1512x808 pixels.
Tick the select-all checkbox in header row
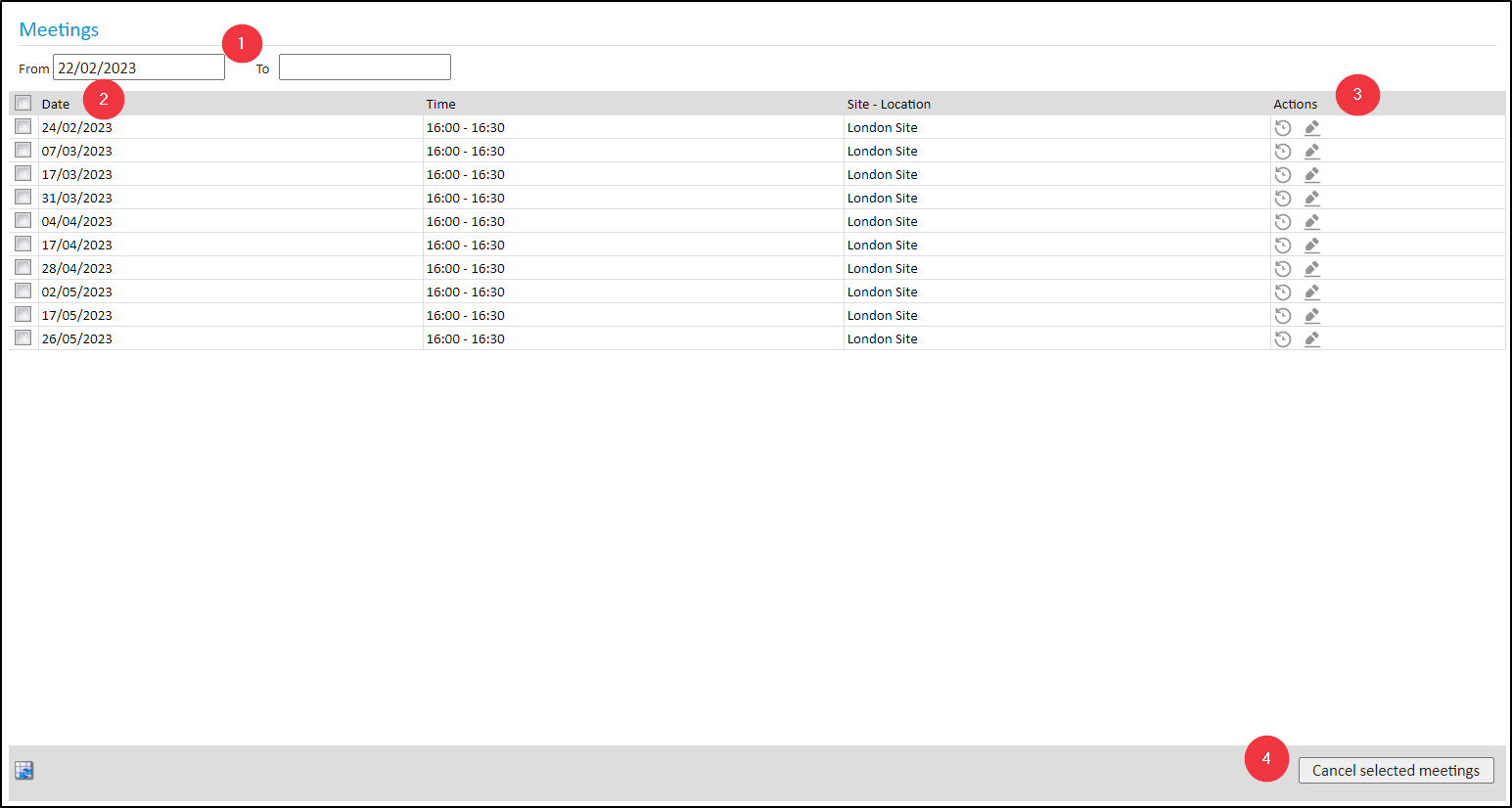(23, 104)
